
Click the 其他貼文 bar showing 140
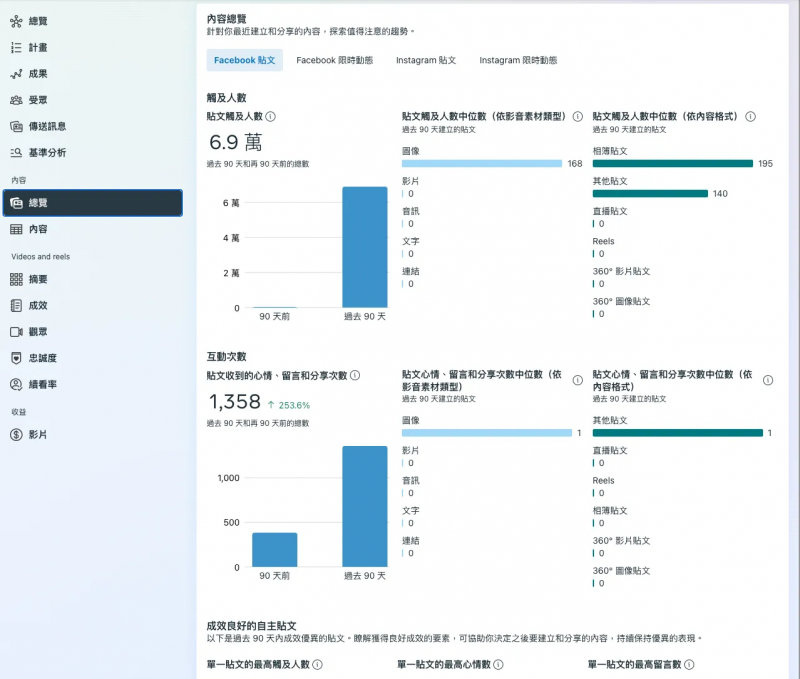[650, 194]
